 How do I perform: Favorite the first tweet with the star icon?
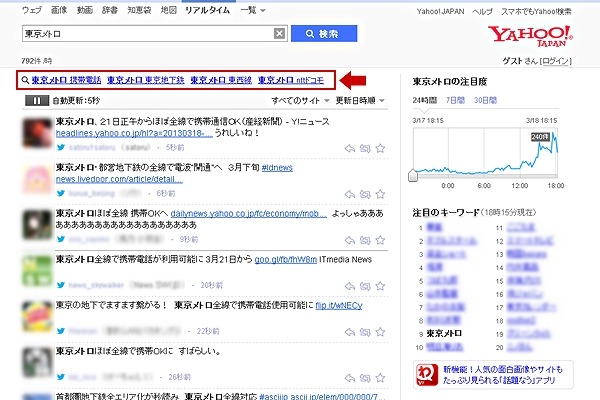click(381, 146)
